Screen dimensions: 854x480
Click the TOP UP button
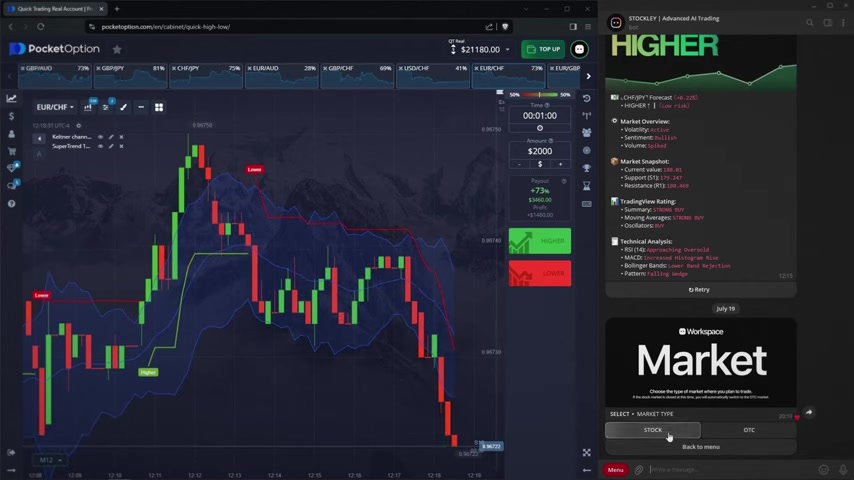[543, 50]
